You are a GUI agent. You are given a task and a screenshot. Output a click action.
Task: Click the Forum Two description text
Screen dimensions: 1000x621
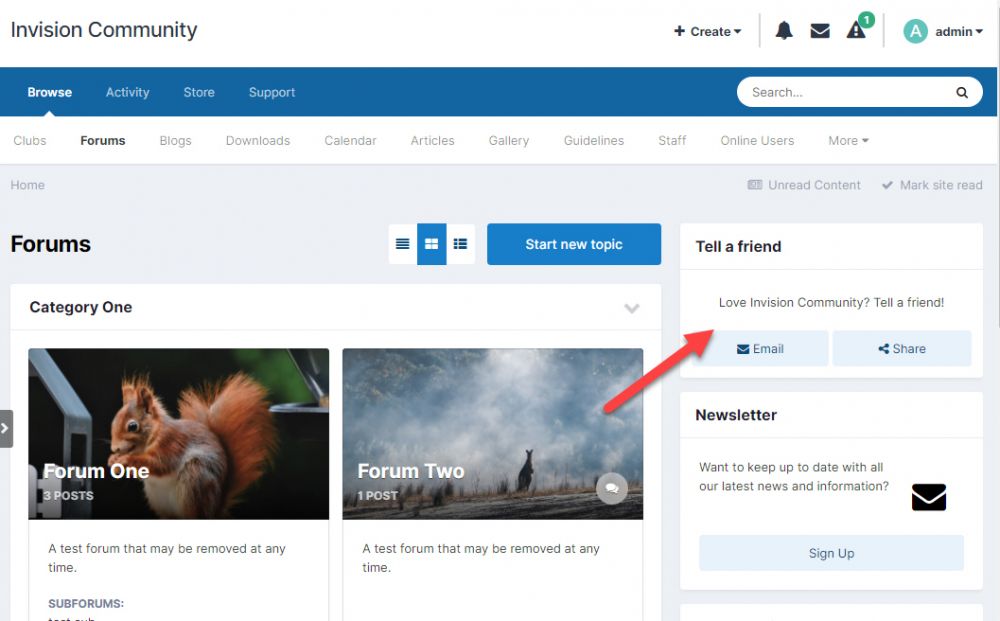pos(481,558)
